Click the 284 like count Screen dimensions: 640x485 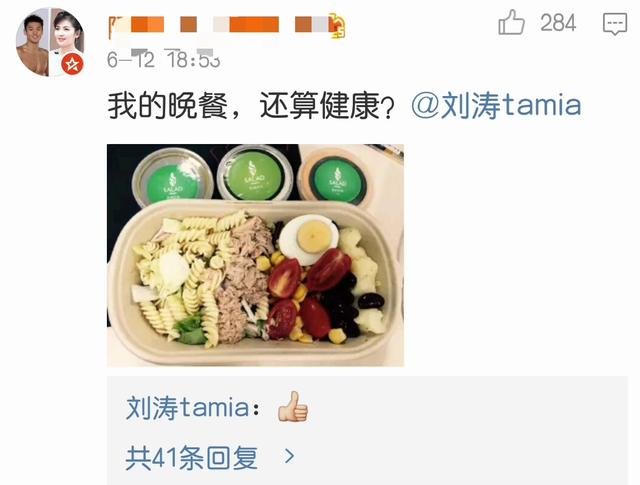tap(558, 23)
